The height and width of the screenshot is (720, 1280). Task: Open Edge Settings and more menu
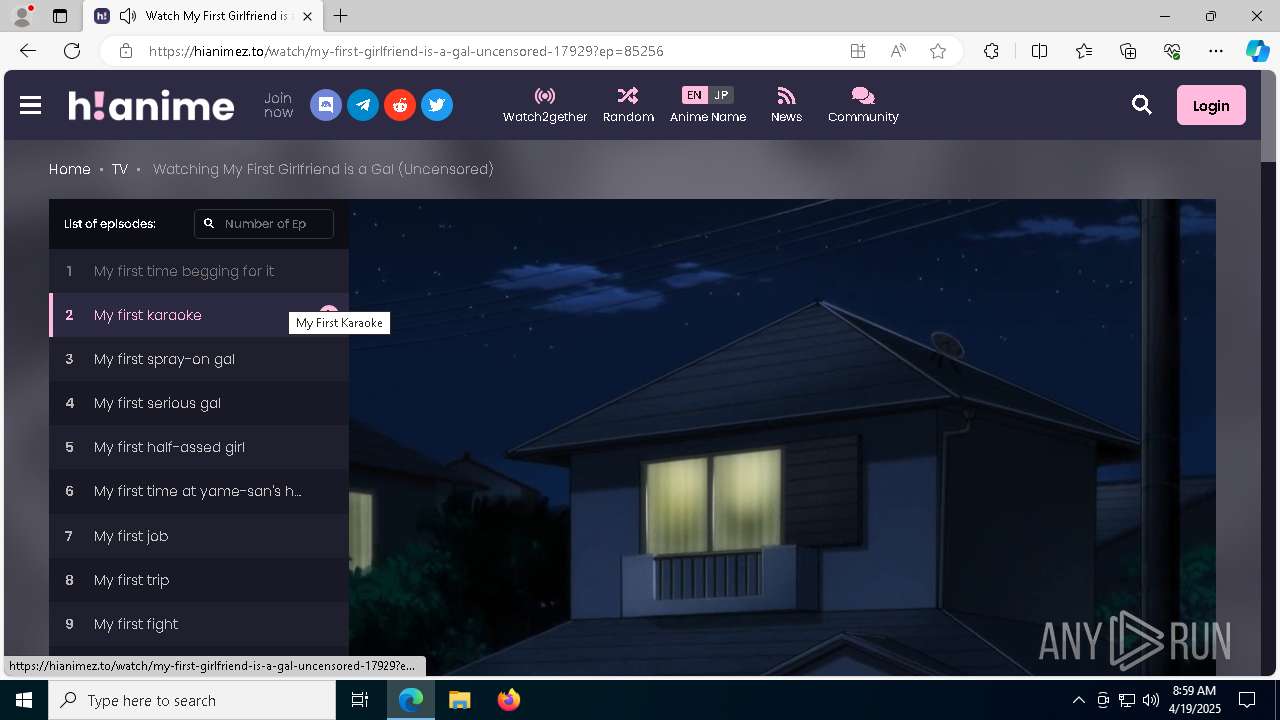[x=1216, y=51]
